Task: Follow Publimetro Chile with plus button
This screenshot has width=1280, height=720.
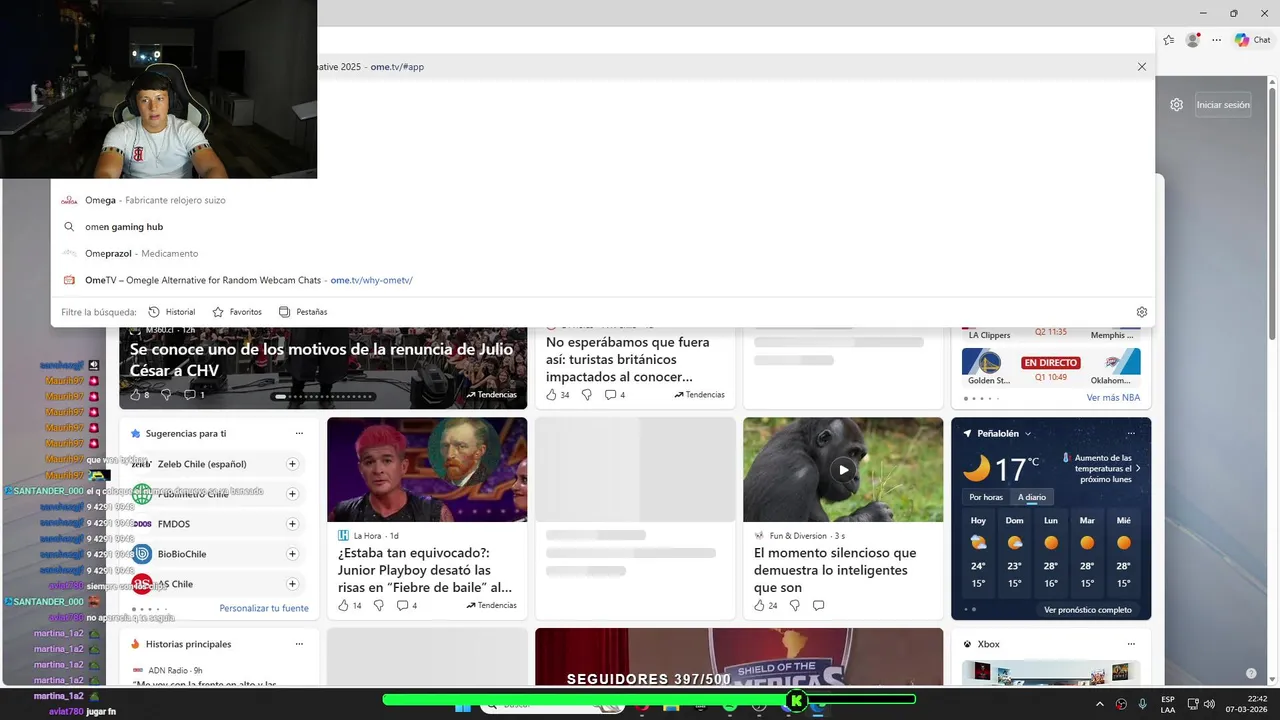Action: tap(293, 494)
